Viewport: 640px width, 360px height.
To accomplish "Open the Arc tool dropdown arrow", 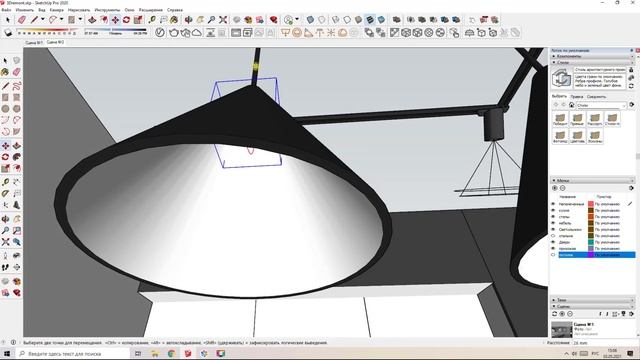I will click(62, 20).
